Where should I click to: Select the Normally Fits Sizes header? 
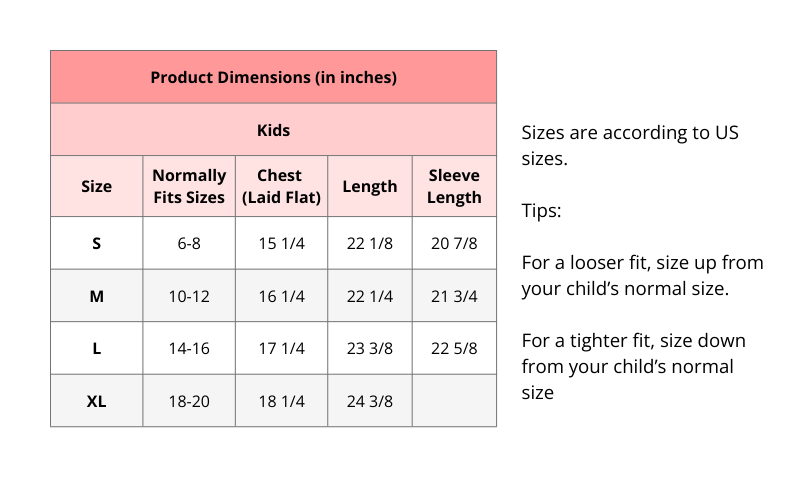(x=189, y=186)
